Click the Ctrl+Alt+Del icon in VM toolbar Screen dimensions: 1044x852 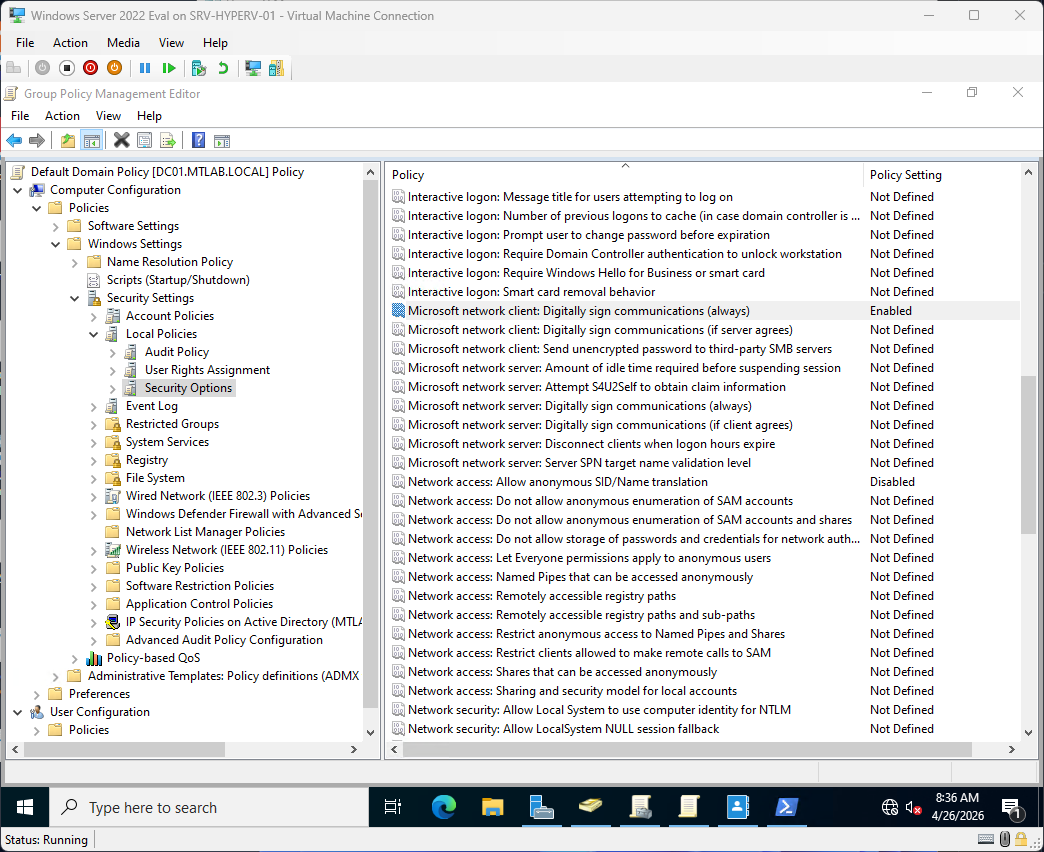coord(13,68)
